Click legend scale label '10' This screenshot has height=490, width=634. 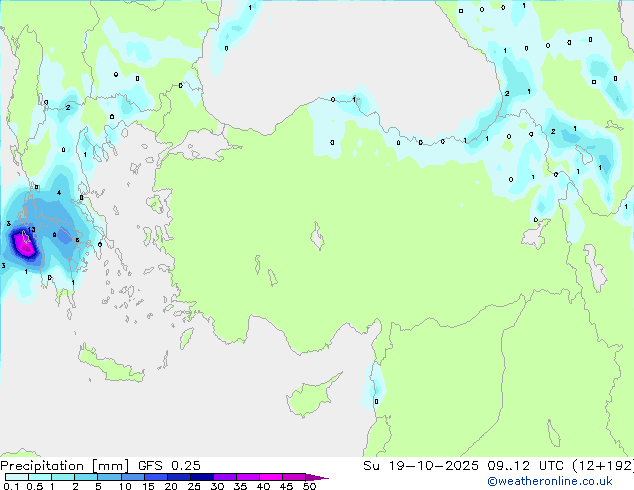[x=125, y=486]
